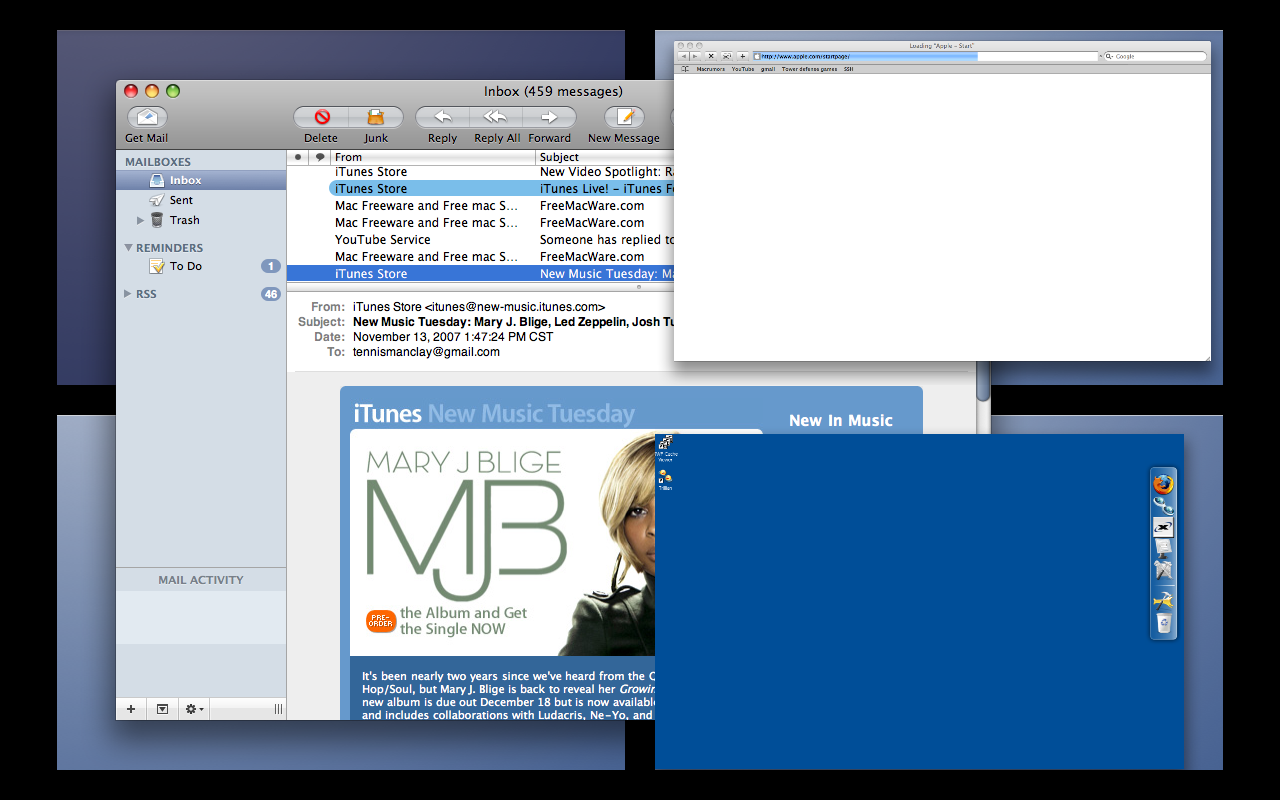Sort messages by the From column
Image resolution: width=1280 pixels, height=800 pixels.
[x=432, y=157]
